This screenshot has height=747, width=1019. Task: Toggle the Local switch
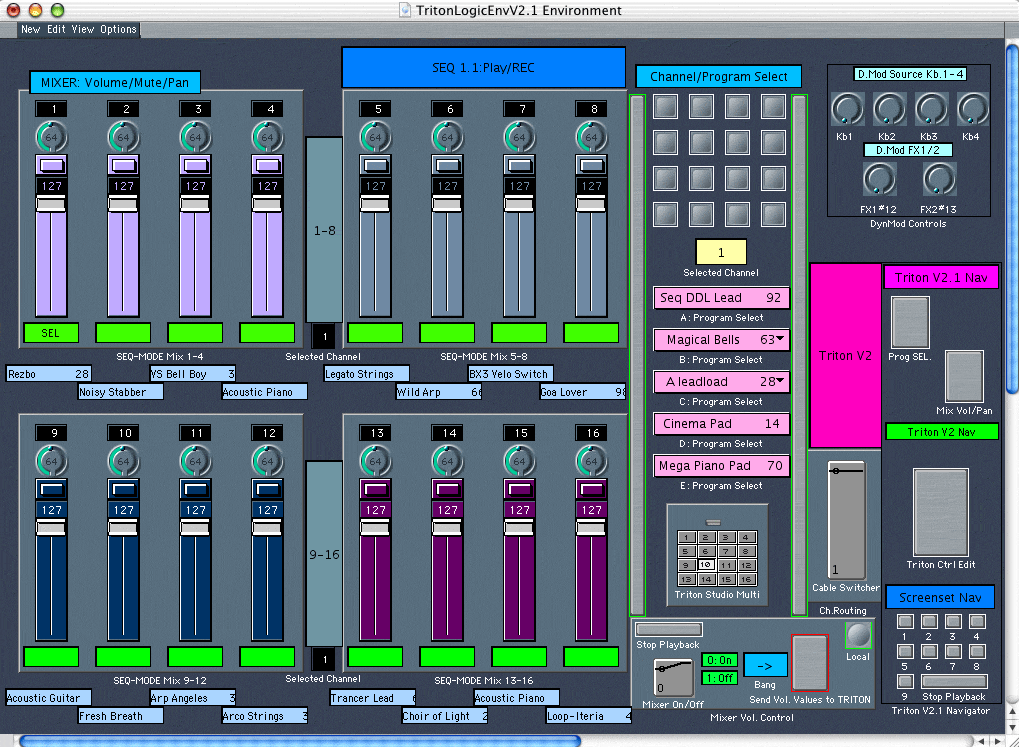click(x=857, y=635)
